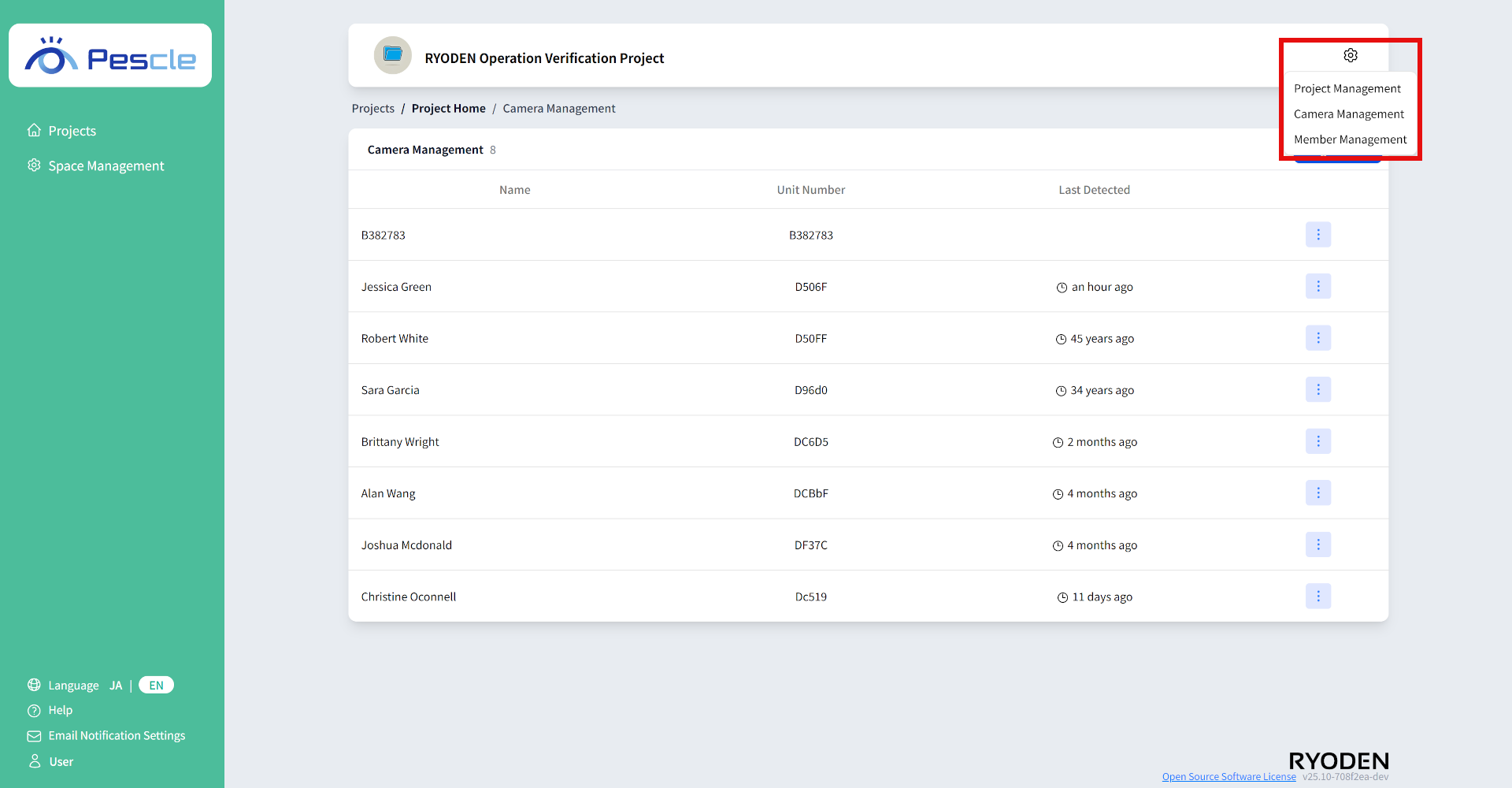
Task: Switch language to JA
Action: pos(116,686)
